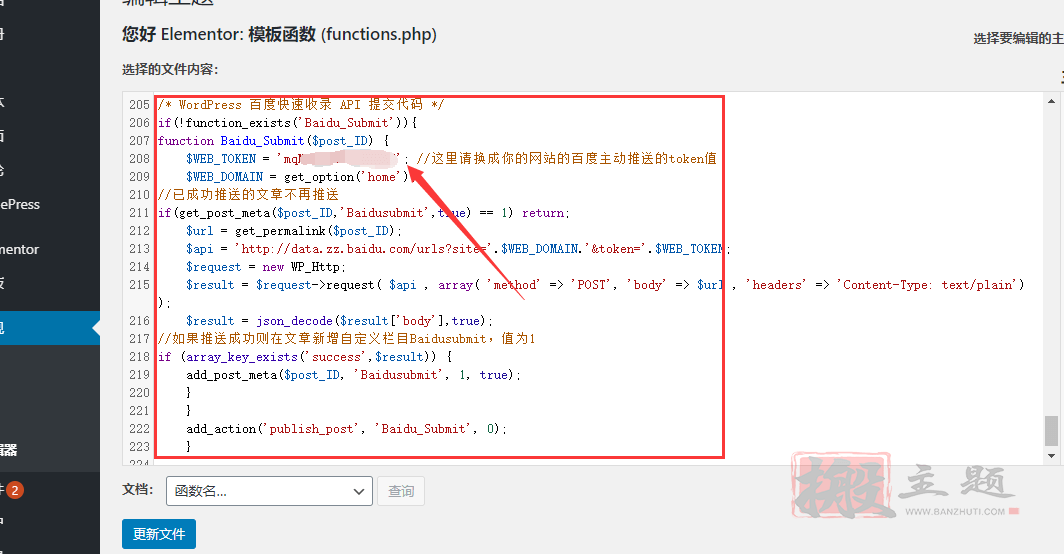Viewport: 1064px width, 554px height.
Task: Click the code editor scrollbar thumb
Action: coord(1051,430)
